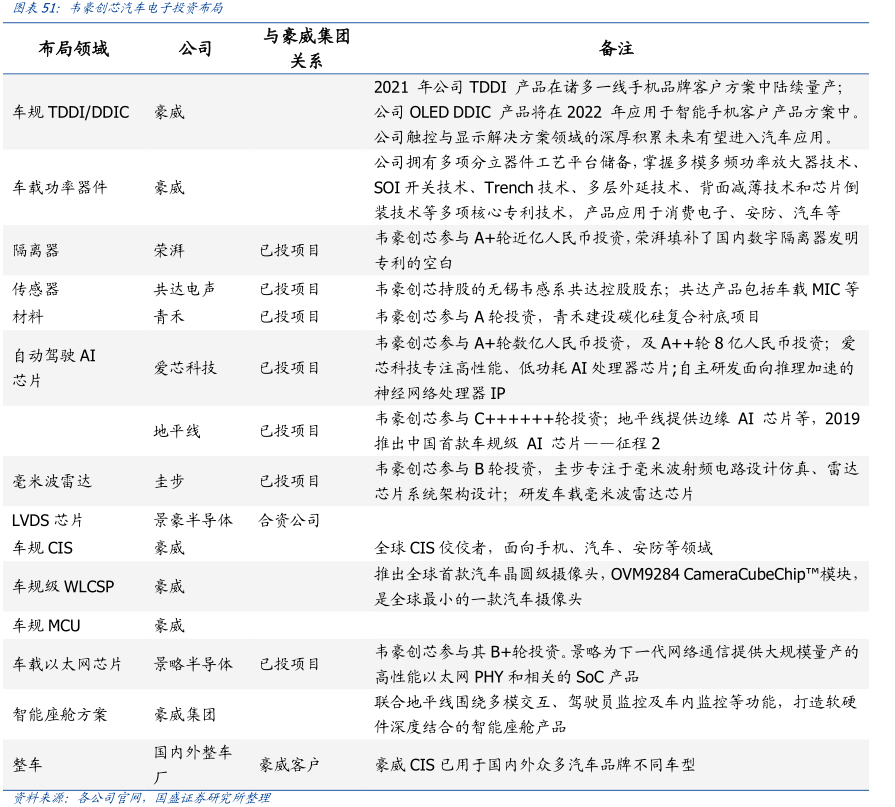Image resolution: width=895 pixels, height=807 pixels.
Task: Click "豪威" in the 车规 TDDI/DDIC row
Action: tap(170, 112)
